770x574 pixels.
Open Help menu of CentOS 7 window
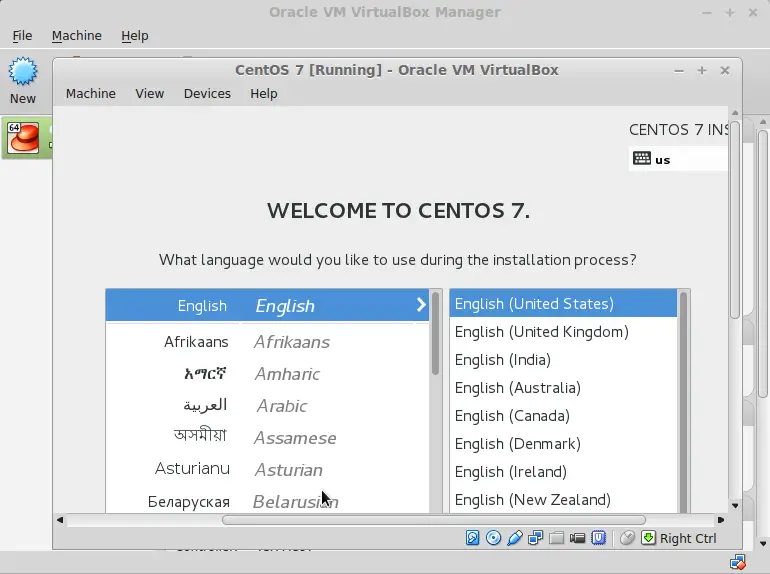click(x=264, y=93)
